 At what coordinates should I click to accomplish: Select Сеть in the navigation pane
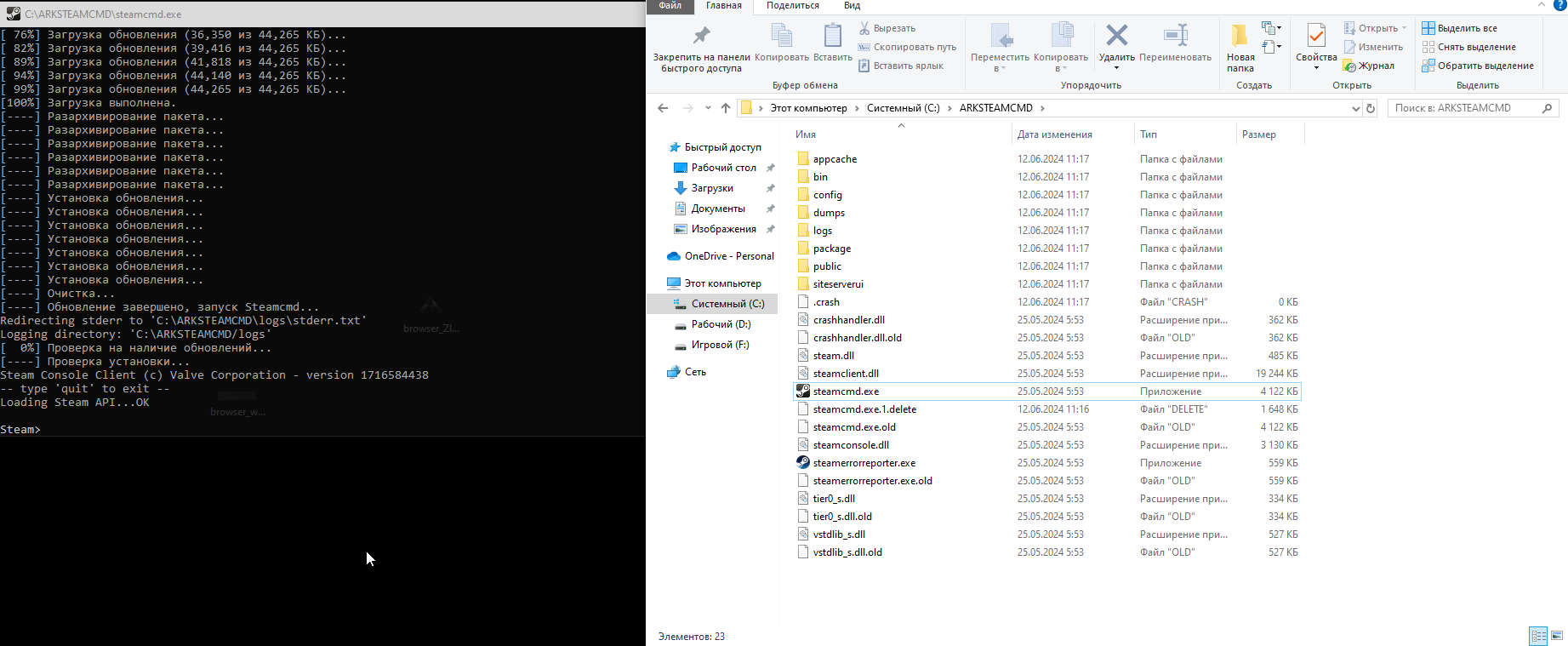point(695,372)
